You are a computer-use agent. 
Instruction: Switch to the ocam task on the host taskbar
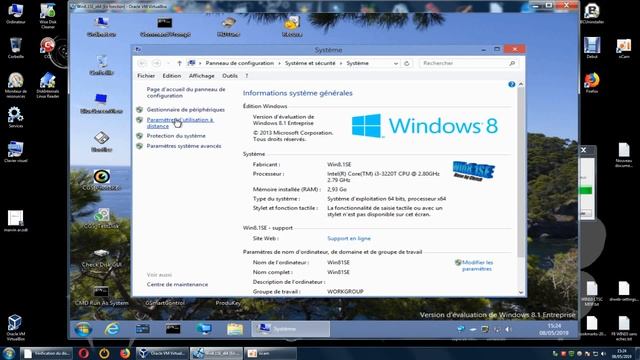pyautogui.click(x=270, y=353)
